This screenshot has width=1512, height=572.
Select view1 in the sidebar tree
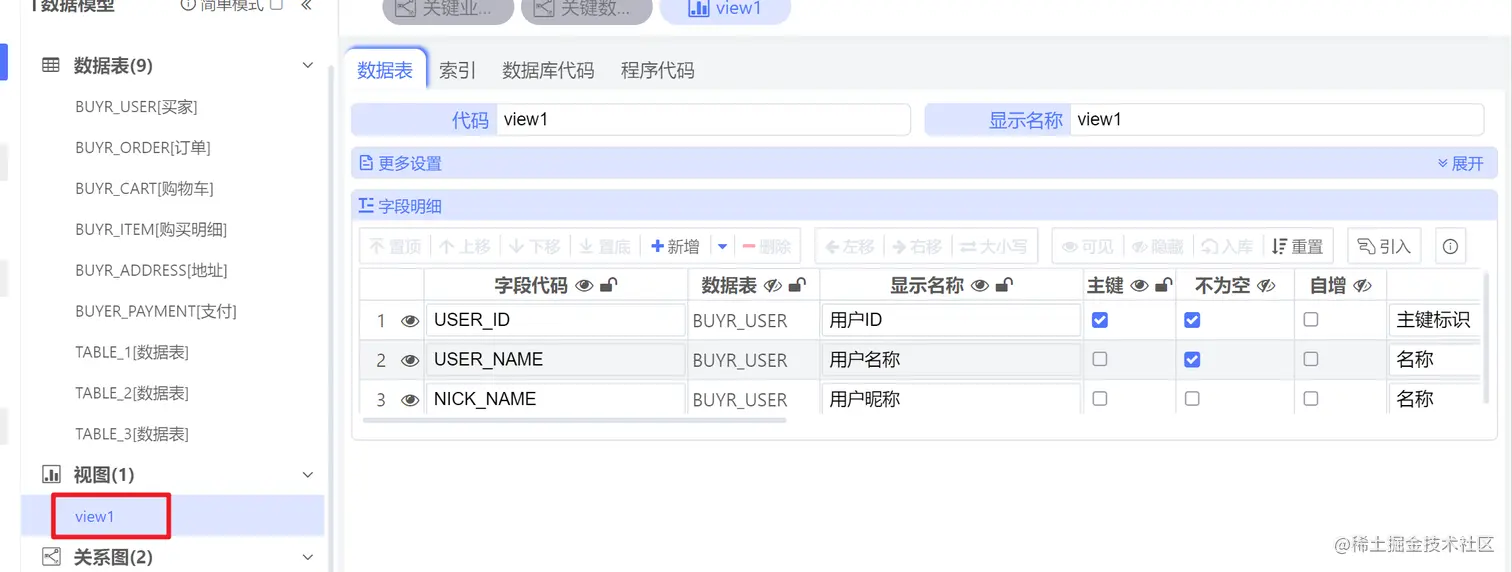pos(95,516)
